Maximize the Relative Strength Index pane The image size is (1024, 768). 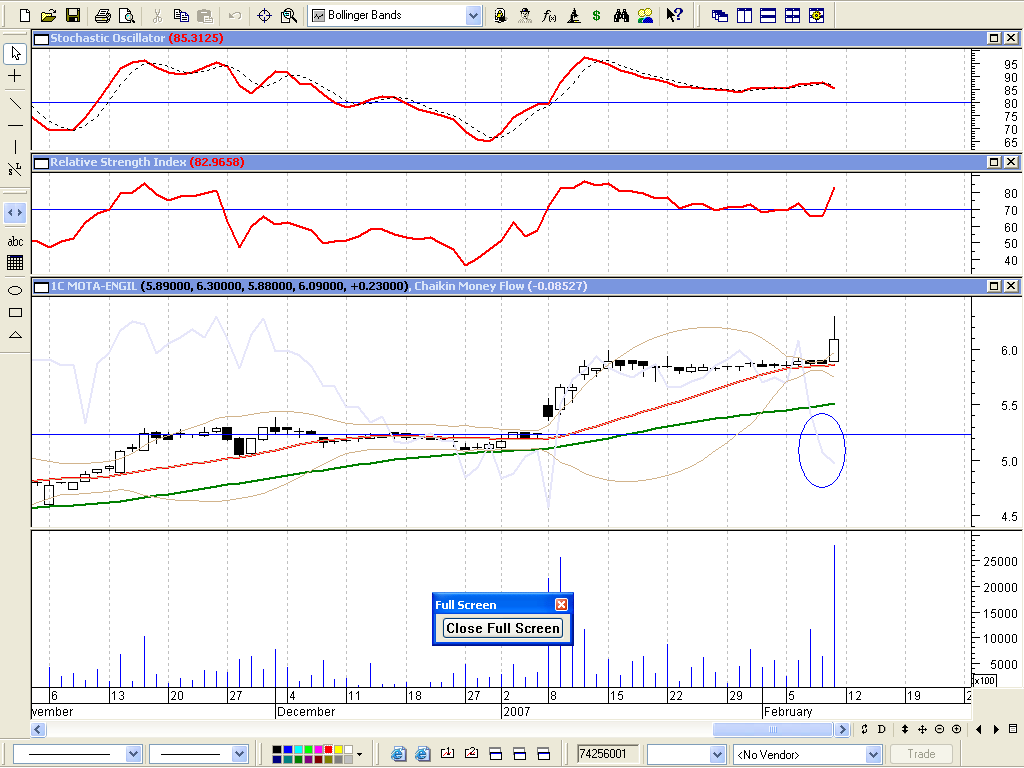pyautogui.click(x=995, y=162)
